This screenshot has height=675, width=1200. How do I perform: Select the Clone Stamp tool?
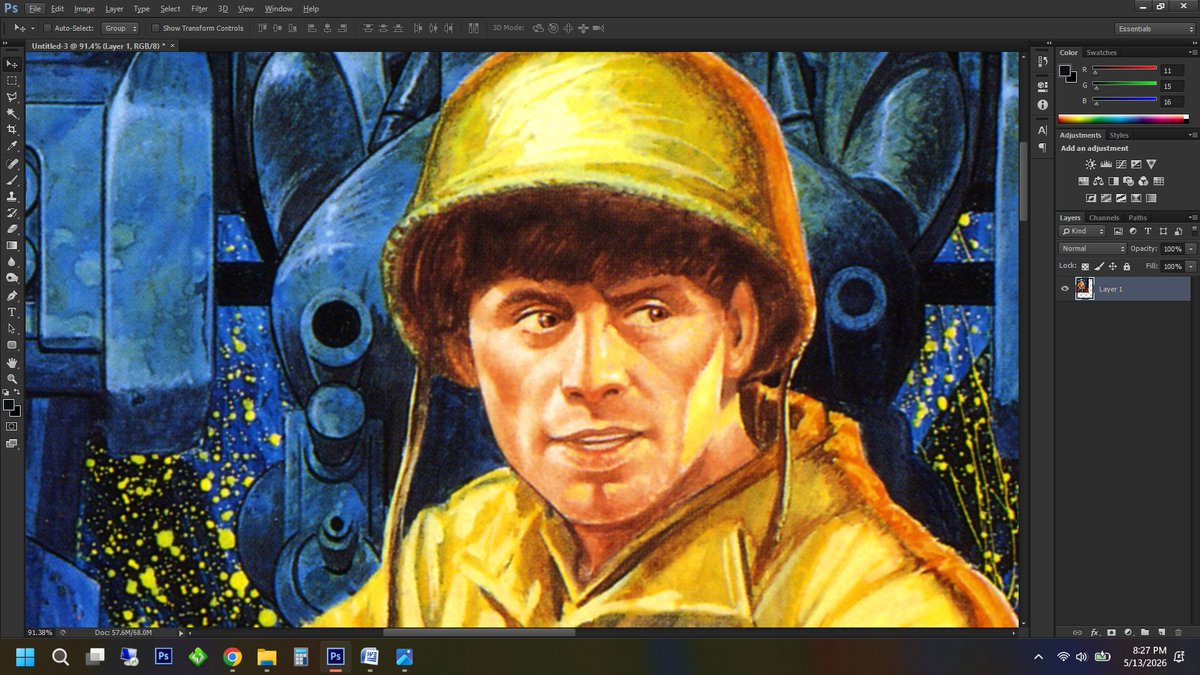(12, 196)
